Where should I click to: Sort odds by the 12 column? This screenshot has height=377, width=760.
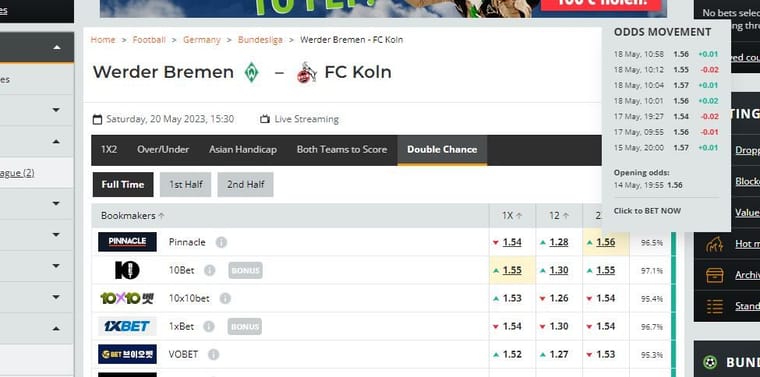[x=559, y=216]
